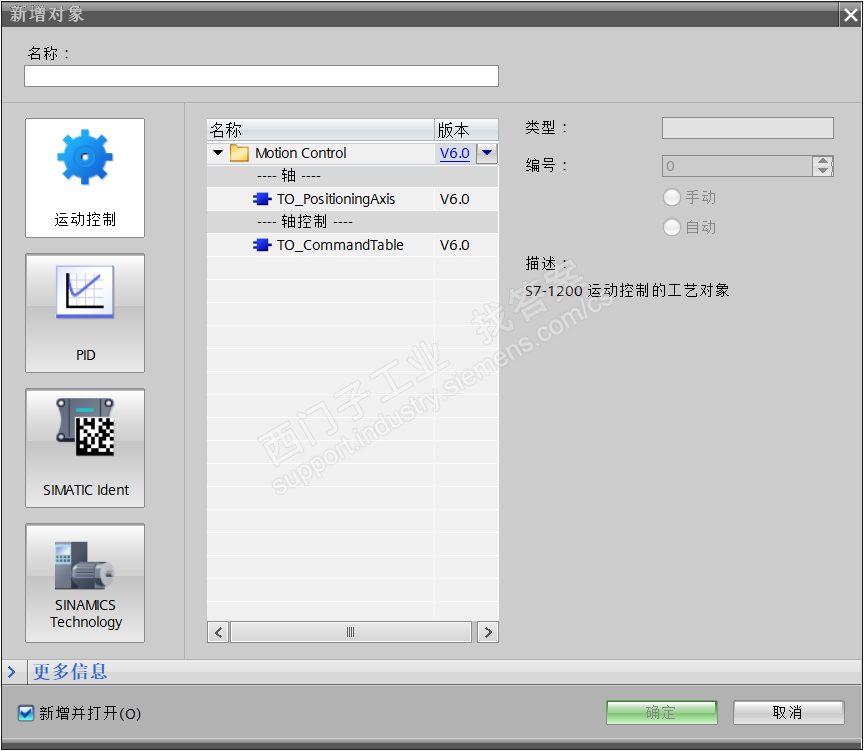This screenshot has width=864, height=751.
Task: Close the 新增对象 dialog
Action: (851, 15)
